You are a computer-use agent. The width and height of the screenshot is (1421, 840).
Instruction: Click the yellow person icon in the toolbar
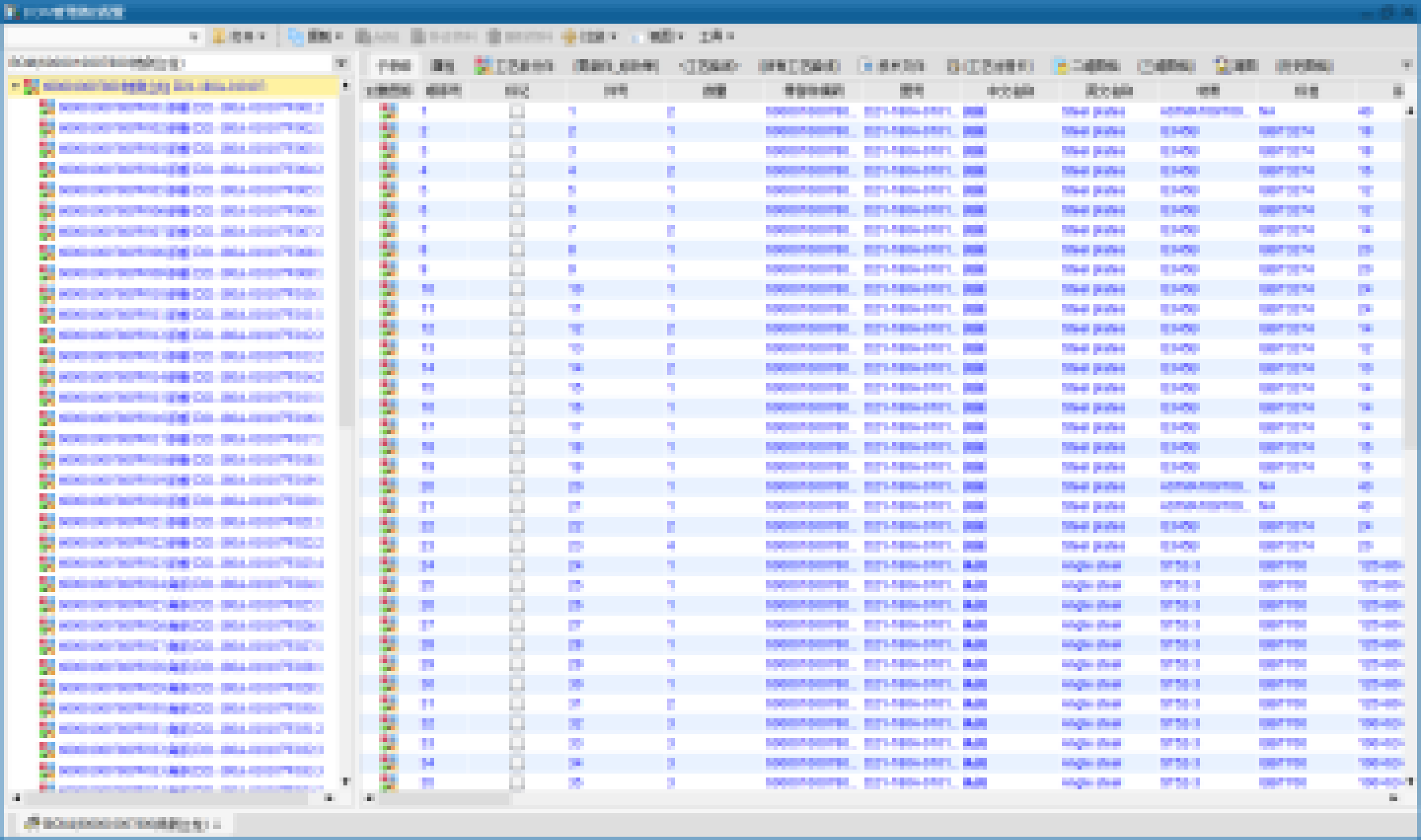[219, 37]
